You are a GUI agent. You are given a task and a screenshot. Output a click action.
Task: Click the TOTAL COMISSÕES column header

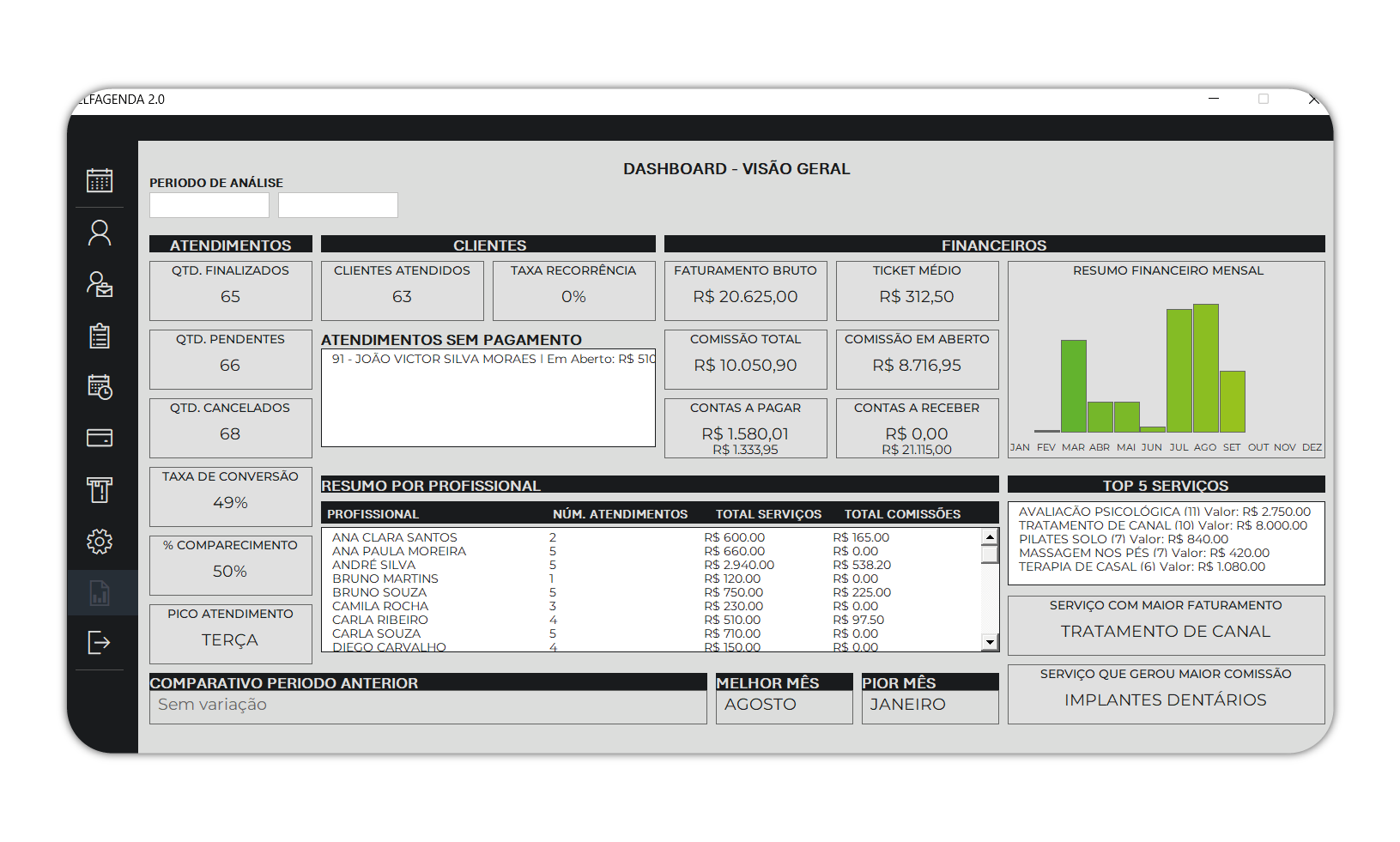(x=902, y=514)
